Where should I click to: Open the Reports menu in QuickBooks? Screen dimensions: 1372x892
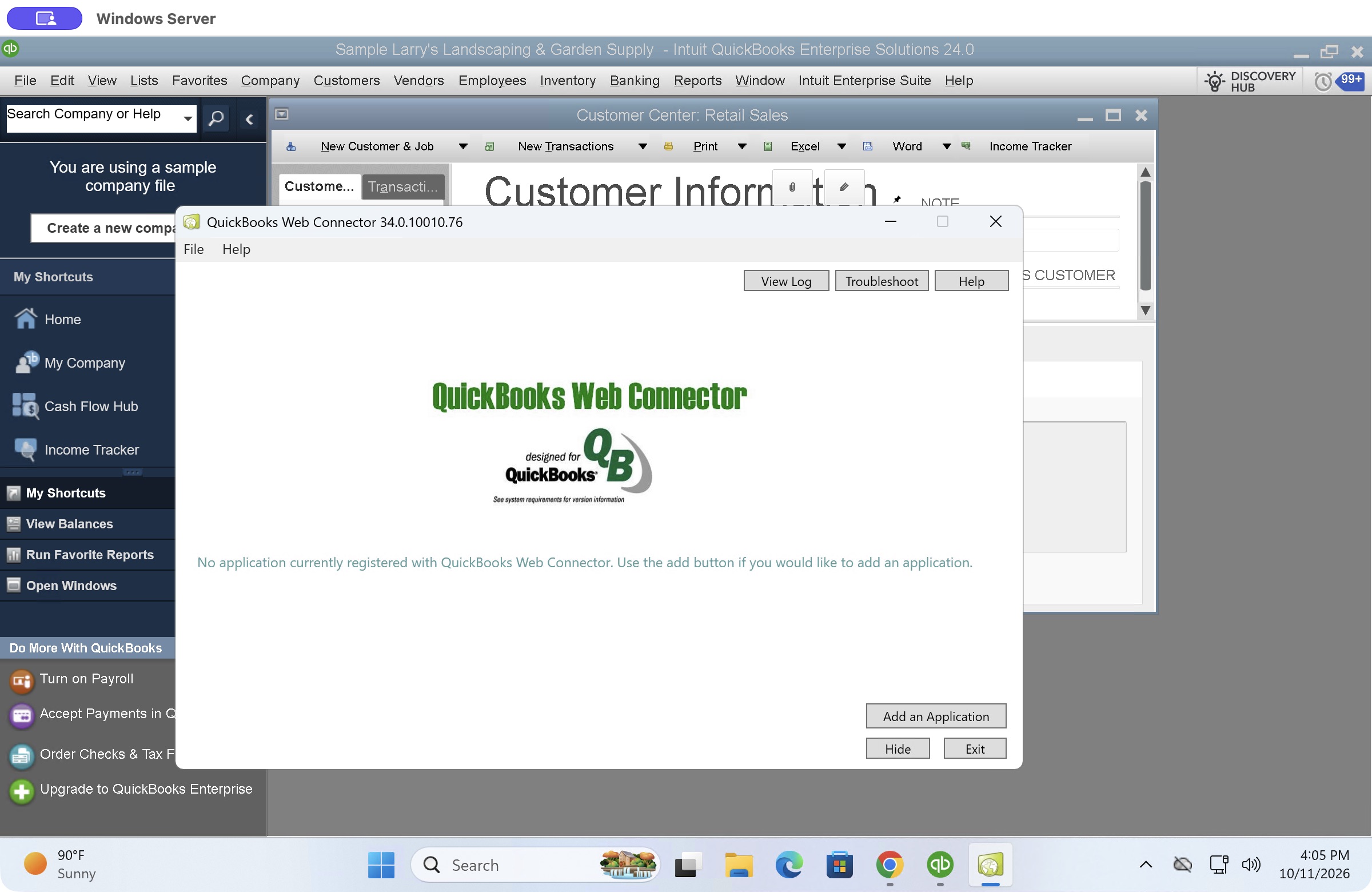tap(697, 81)
